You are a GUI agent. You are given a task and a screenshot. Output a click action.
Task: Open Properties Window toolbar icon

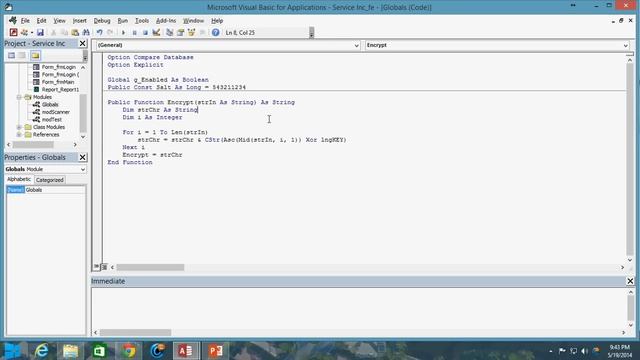coord(180,32)
